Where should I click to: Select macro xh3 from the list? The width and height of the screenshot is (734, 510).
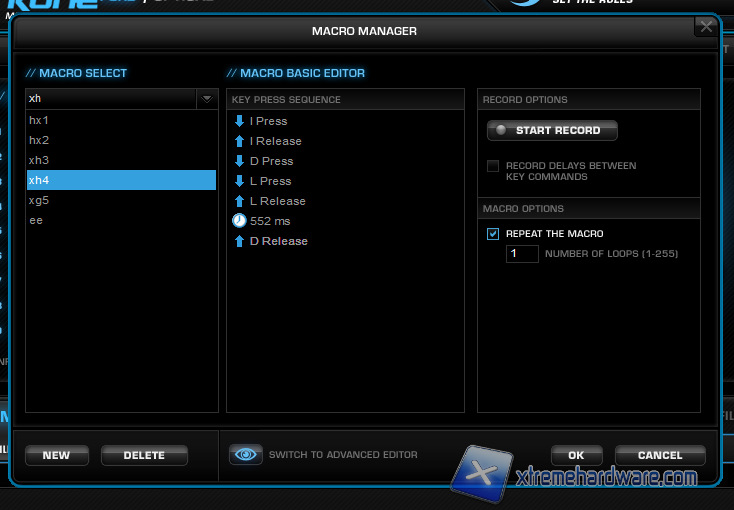click(40, 160)
